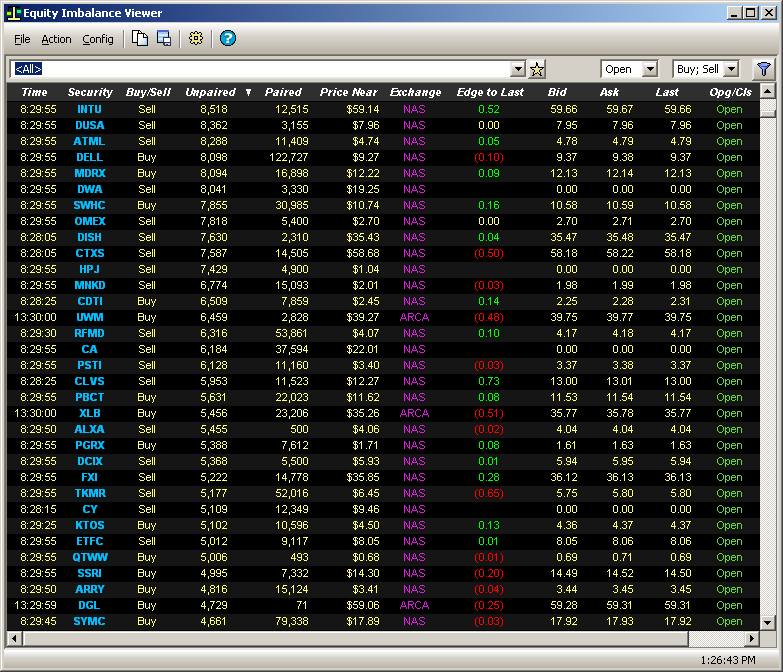This screenshot has width=783, height=672.
Task: Click the save windows toolbar icon
Action: click(x=164, y=38)
